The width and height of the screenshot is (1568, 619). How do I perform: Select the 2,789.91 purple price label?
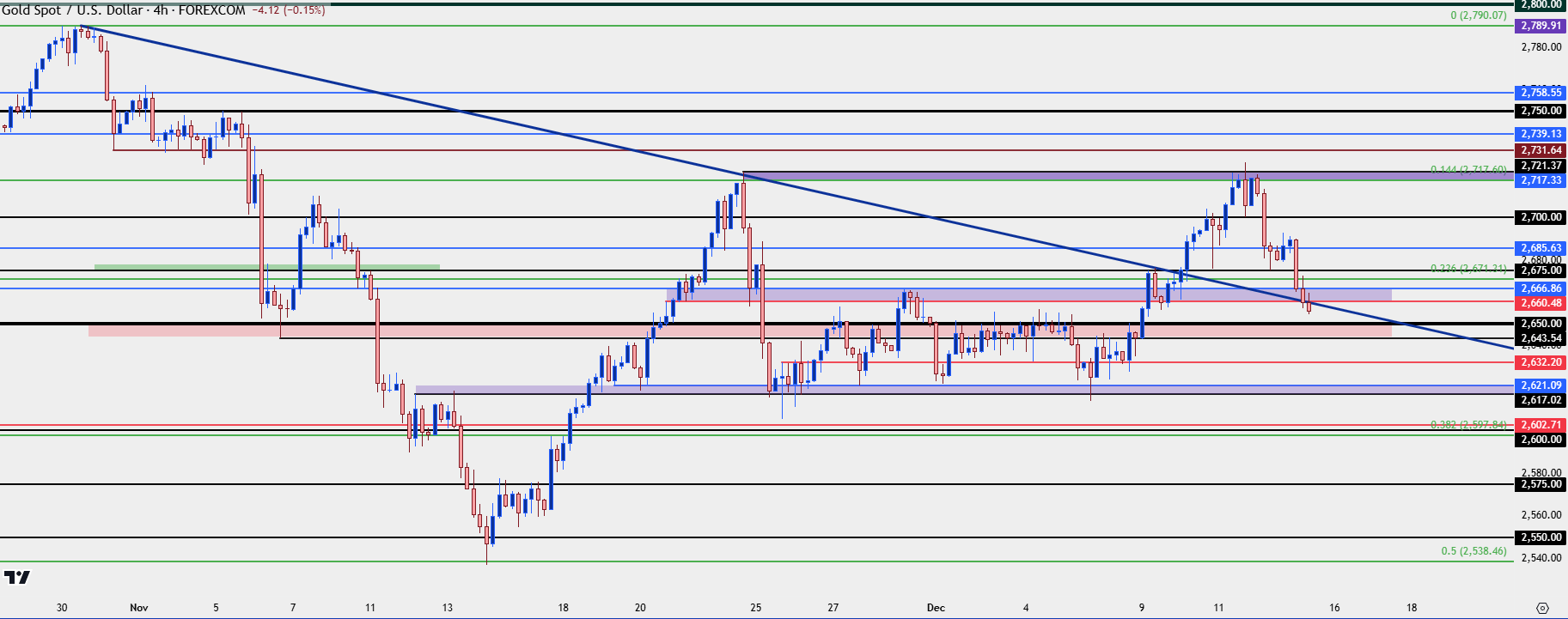pos(1541,26)
